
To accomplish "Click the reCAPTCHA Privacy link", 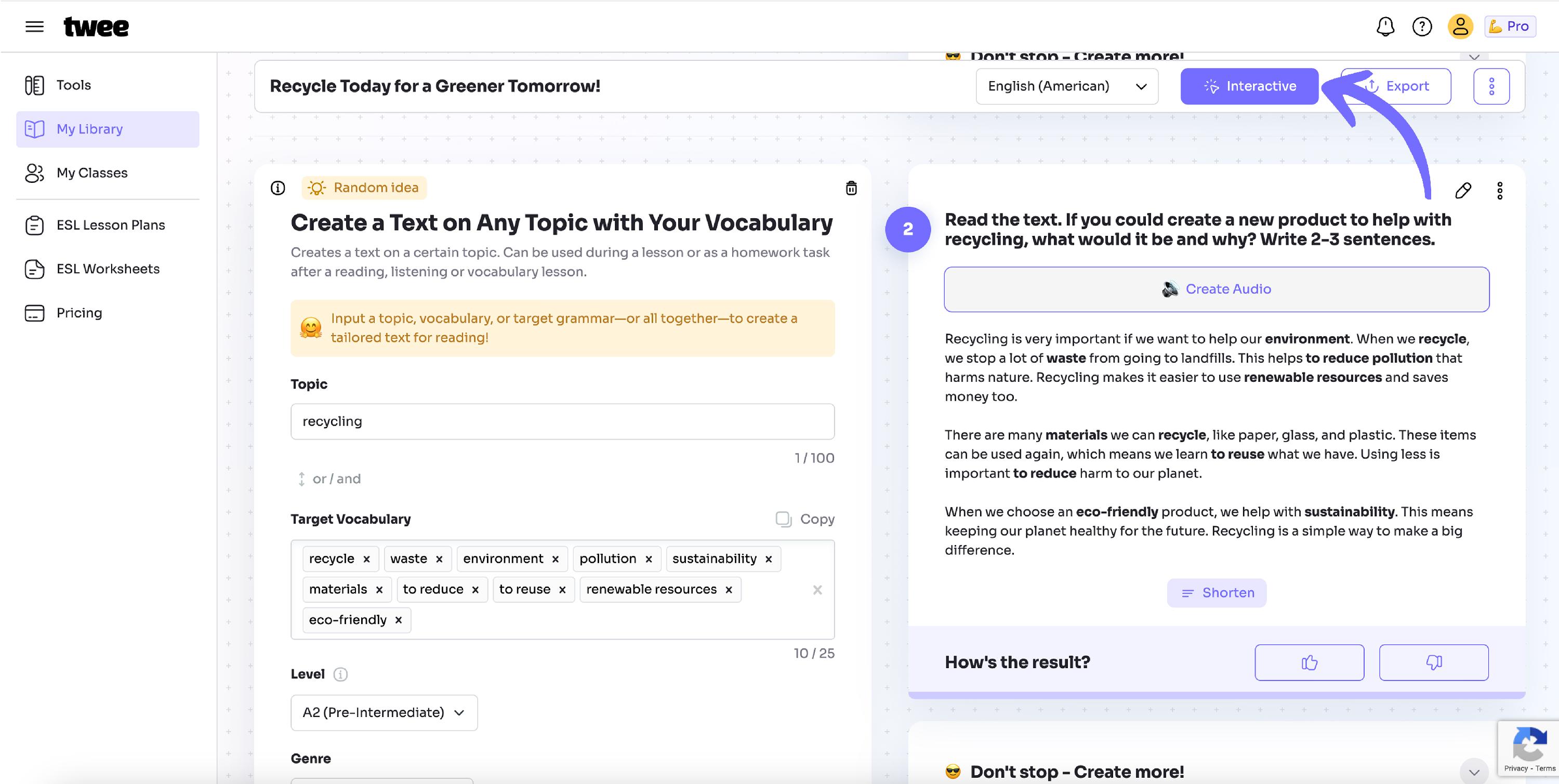I will coord(1516,768).
